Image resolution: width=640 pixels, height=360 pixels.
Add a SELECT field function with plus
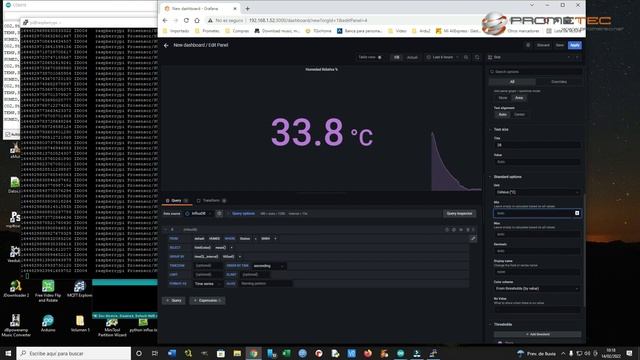pos(231,248)
